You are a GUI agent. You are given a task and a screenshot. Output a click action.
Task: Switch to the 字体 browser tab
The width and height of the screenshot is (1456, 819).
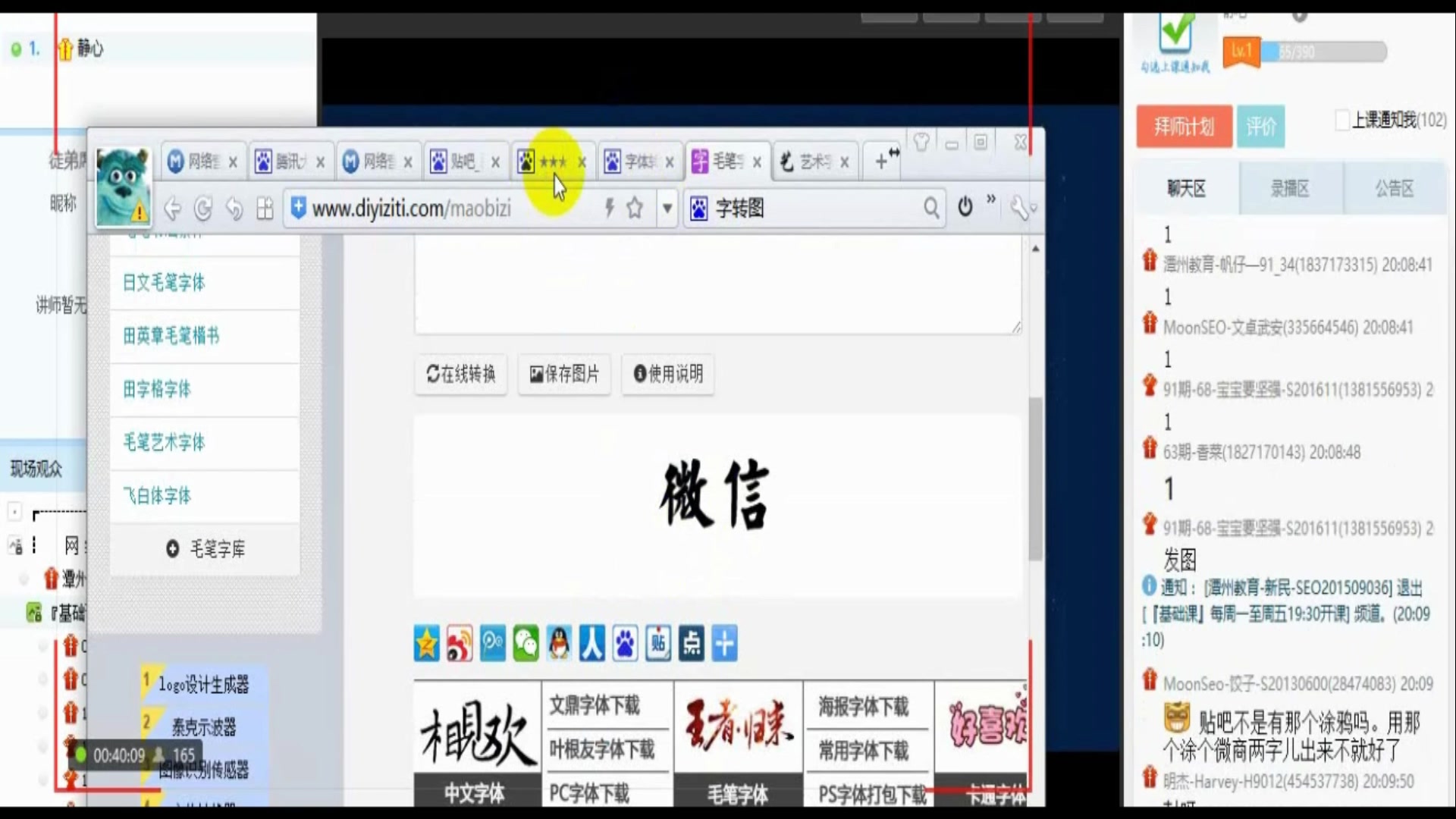click(x=639, y=162)
